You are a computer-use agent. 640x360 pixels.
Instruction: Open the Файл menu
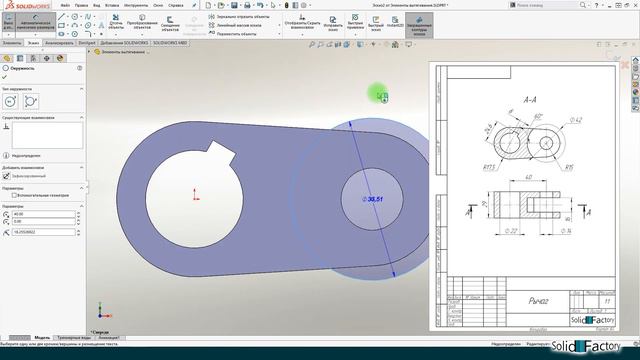click(x=65, y=6)
